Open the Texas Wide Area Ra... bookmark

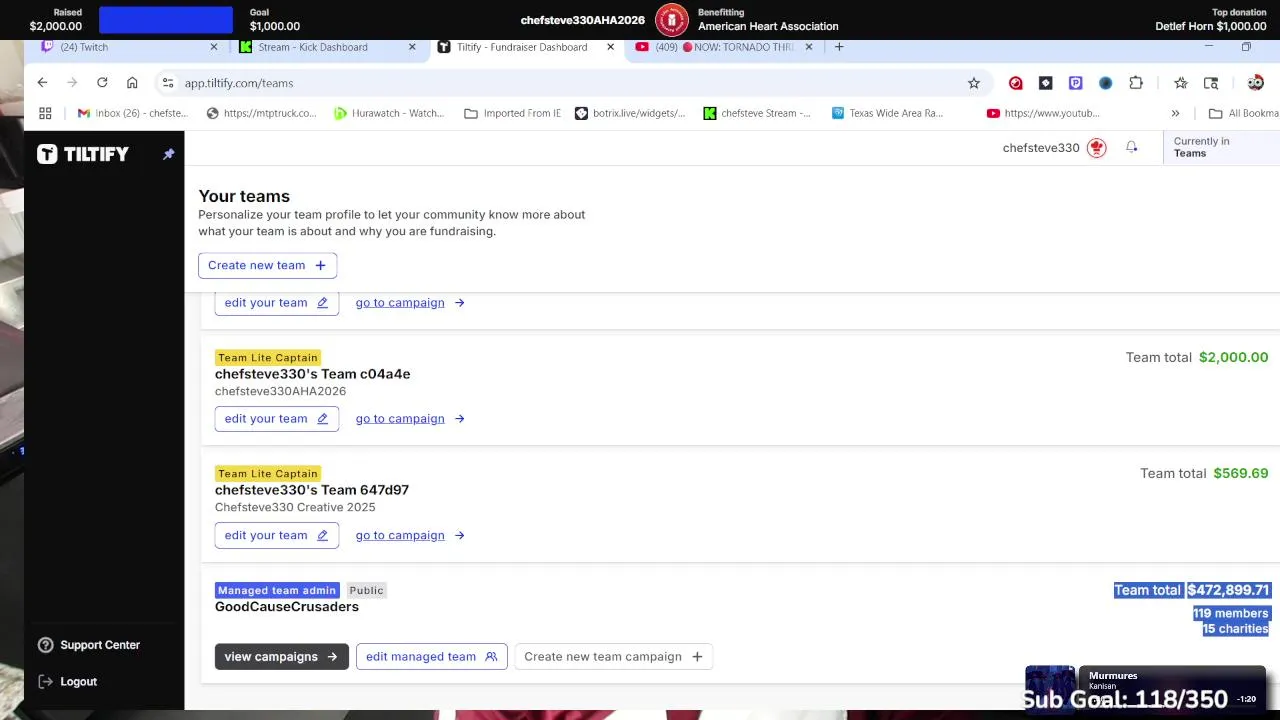pos(888,113)
